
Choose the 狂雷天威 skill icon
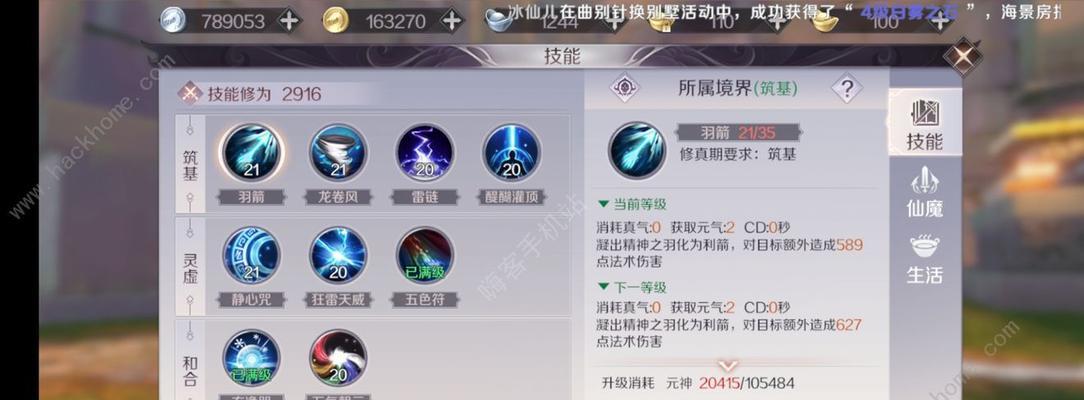point(338,256)
